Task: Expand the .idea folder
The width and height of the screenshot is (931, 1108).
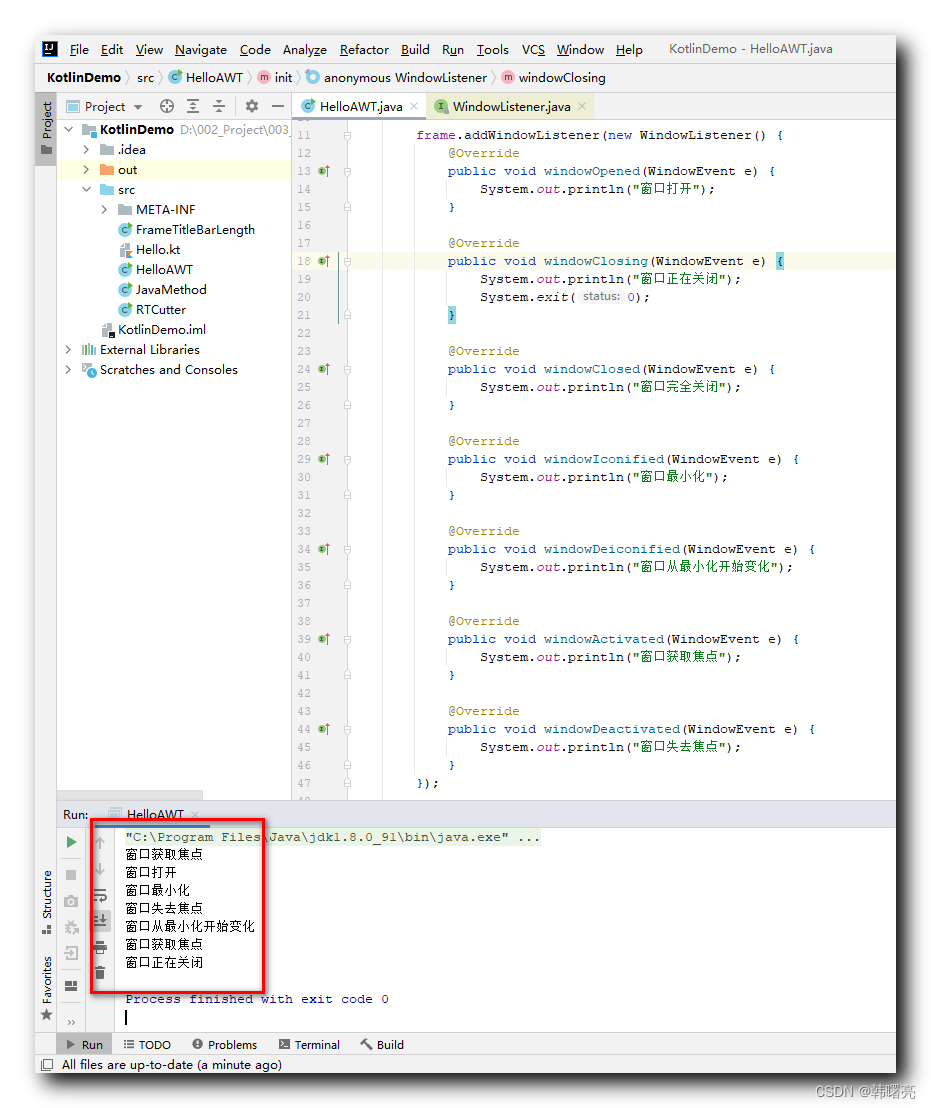Action: 88,149
